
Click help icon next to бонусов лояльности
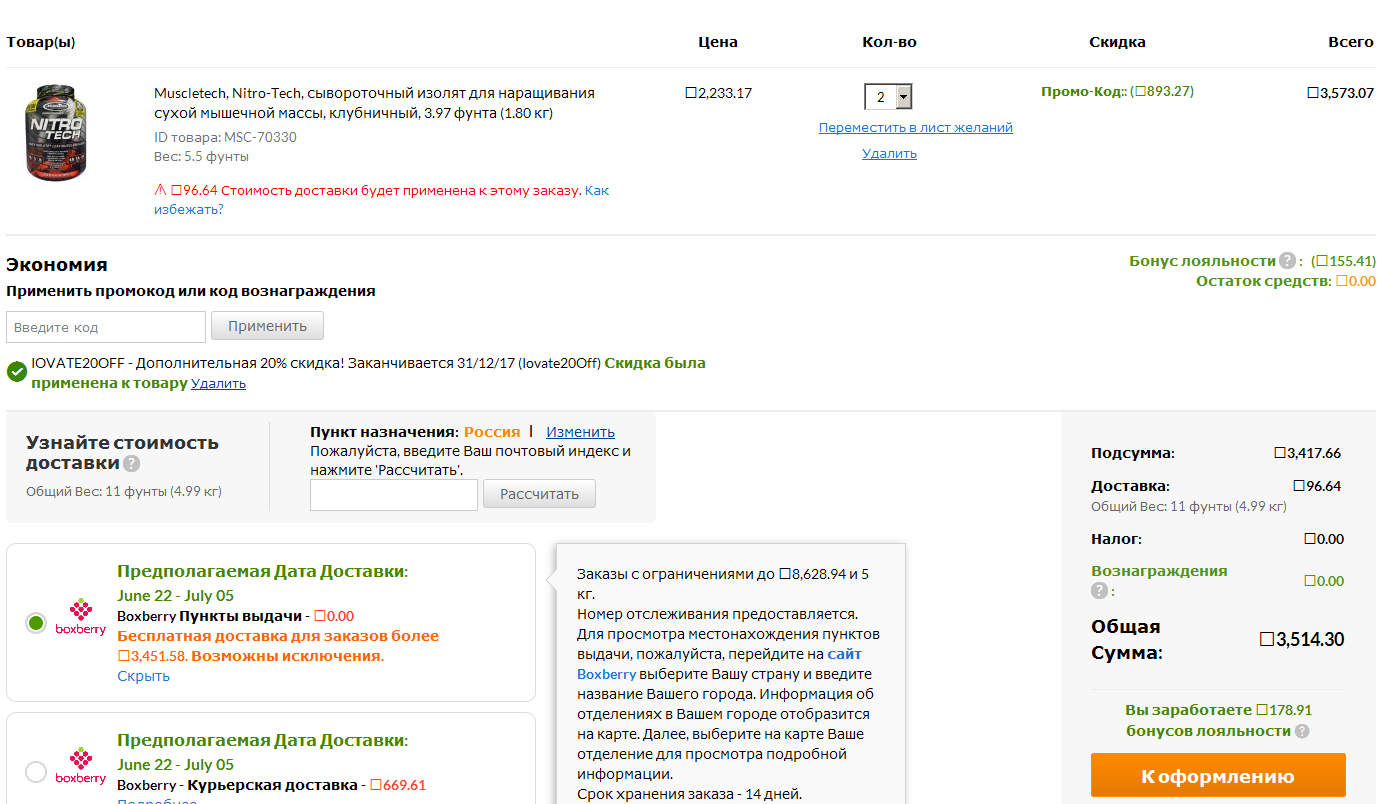click(x=1302, y=731)
